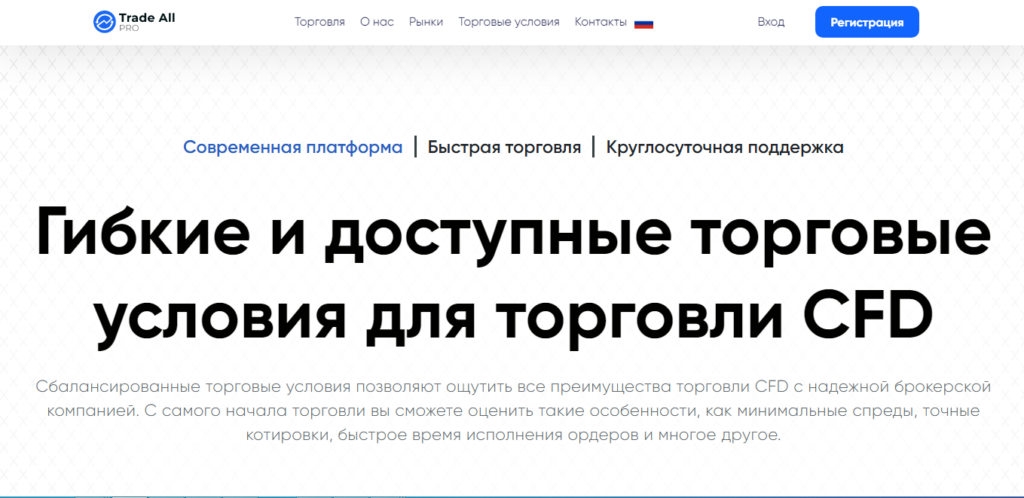This screenshot has width=1024, height=498.
Task: Click the blue Регистрация button
Action: (x=867, y=22)
